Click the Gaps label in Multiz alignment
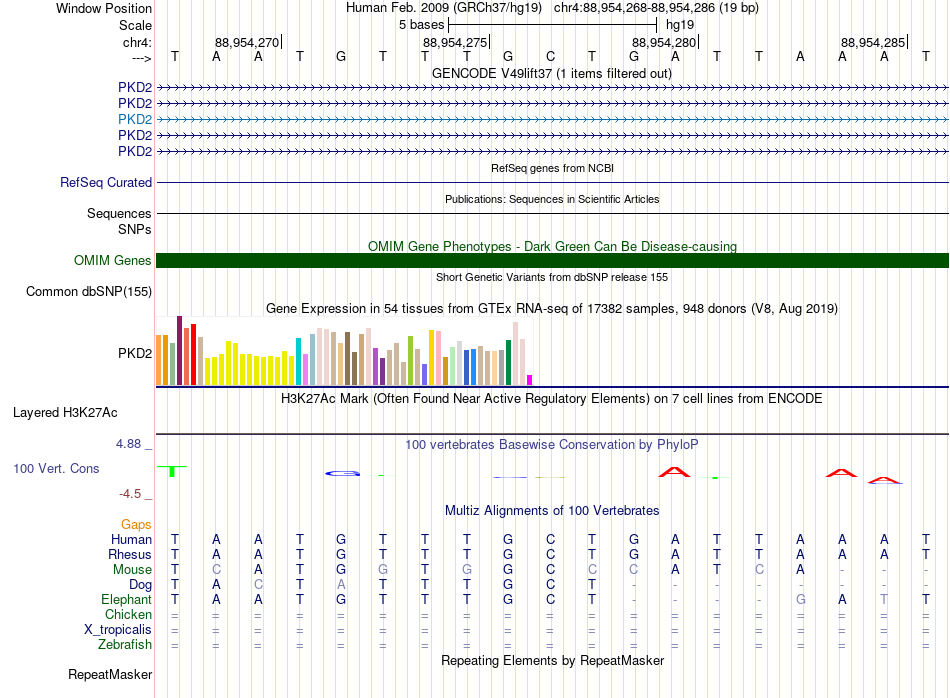Image resolution: width=950 pixels, height=698 pixels. tap(136, 524)
